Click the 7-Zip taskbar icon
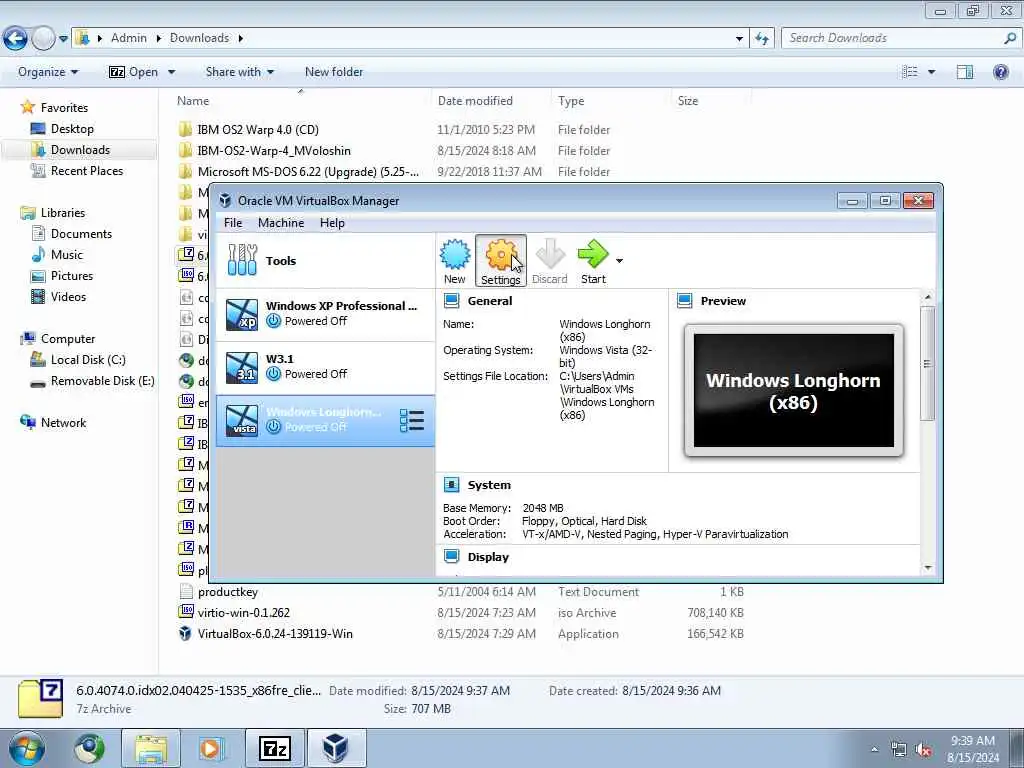The image size is (1024, 768). point(274,749)
